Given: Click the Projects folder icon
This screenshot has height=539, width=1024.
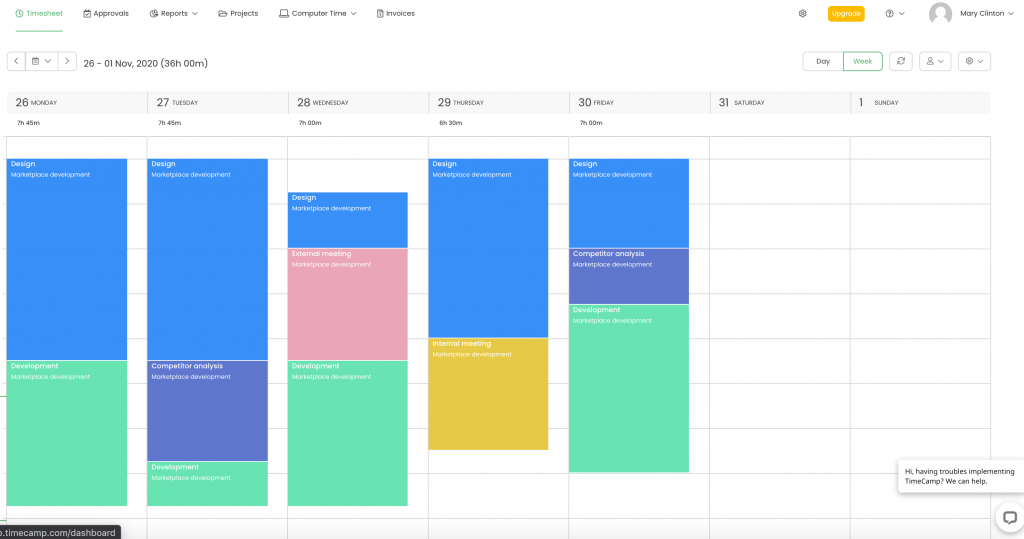Looking at the screenshot, I should tap(223, 14).
